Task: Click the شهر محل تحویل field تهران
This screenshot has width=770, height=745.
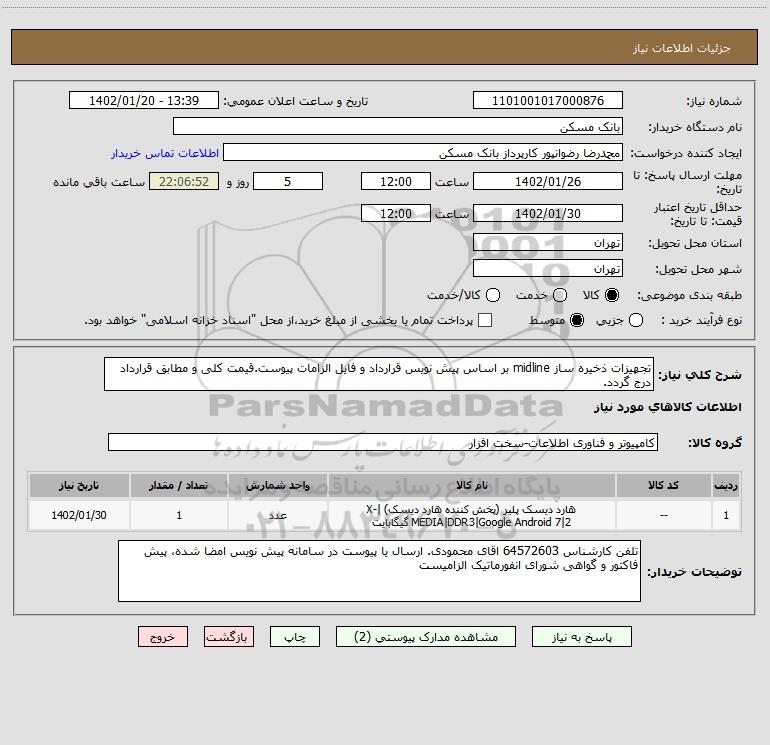Action: coord(548,269)
